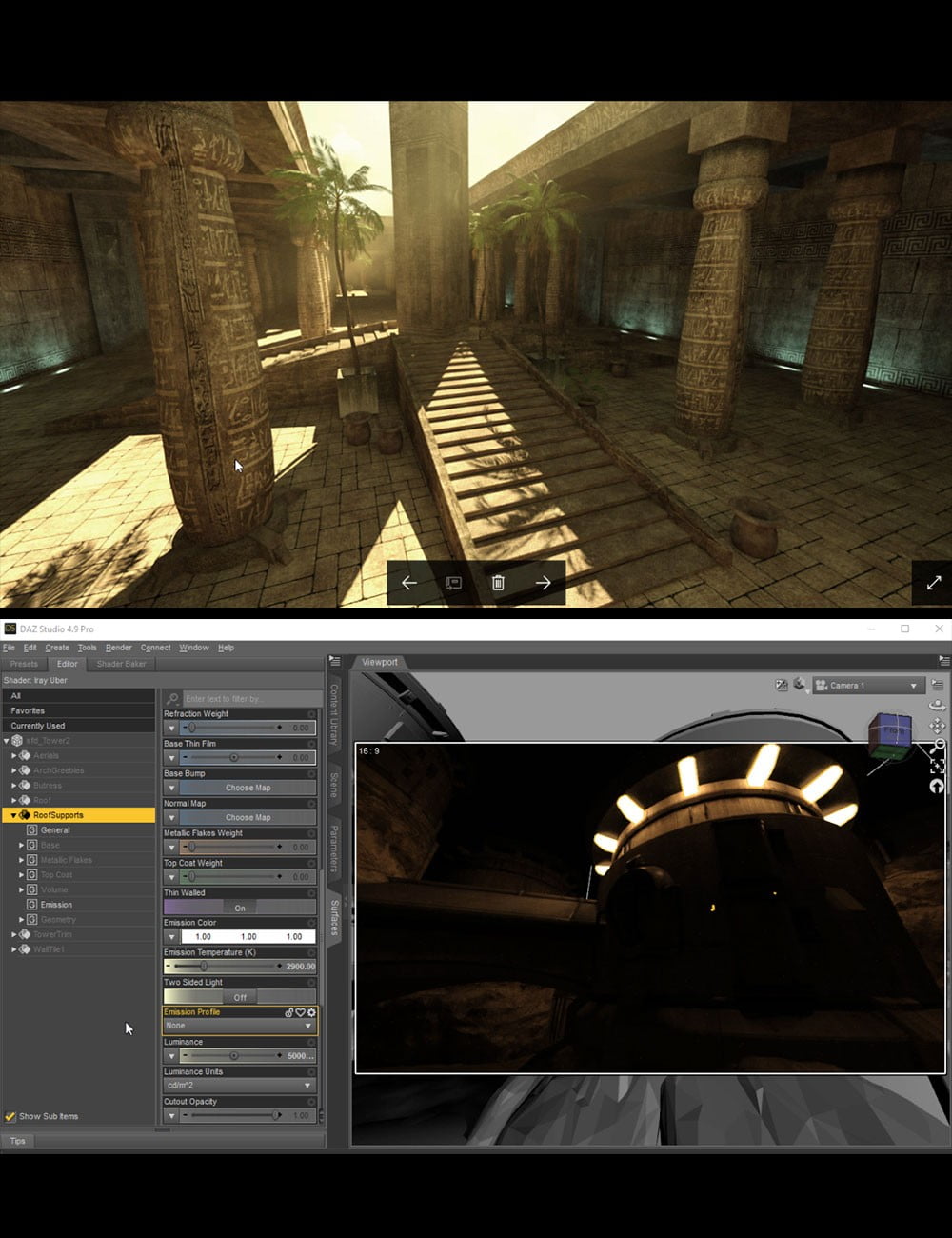Click Choose Map button under Base Bump
Viewport: 952px width, 1238px height.
[x=248, y=788]
